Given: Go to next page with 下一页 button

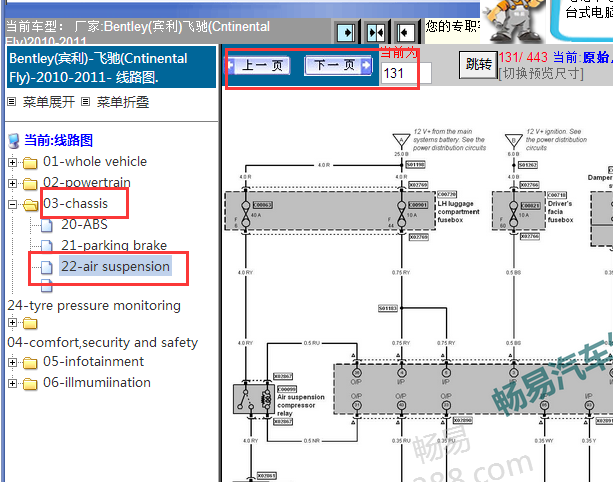Looking at the screenshot, I should (338, 65).
